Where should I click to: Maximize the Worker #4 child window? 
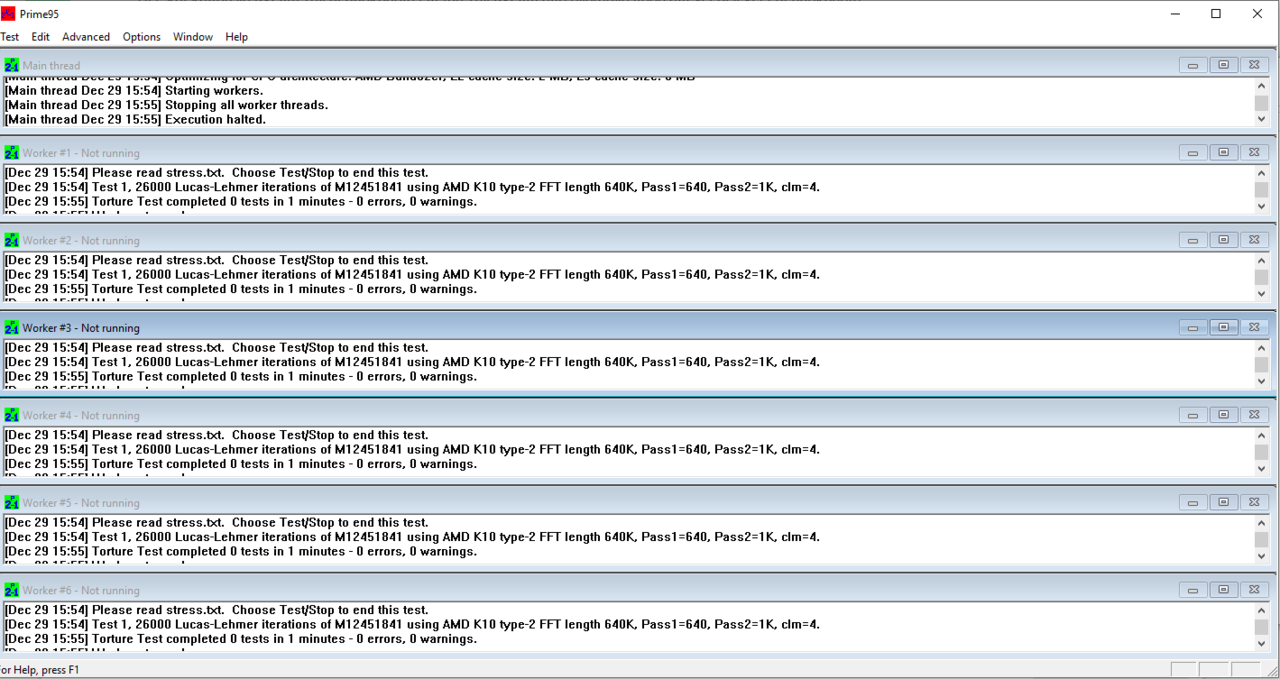point(1223,415)
